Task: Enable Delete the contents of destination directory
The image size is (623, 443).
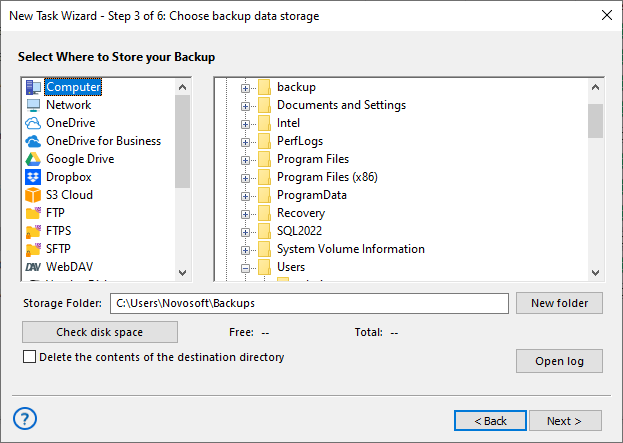Action: tap(29, 357)
